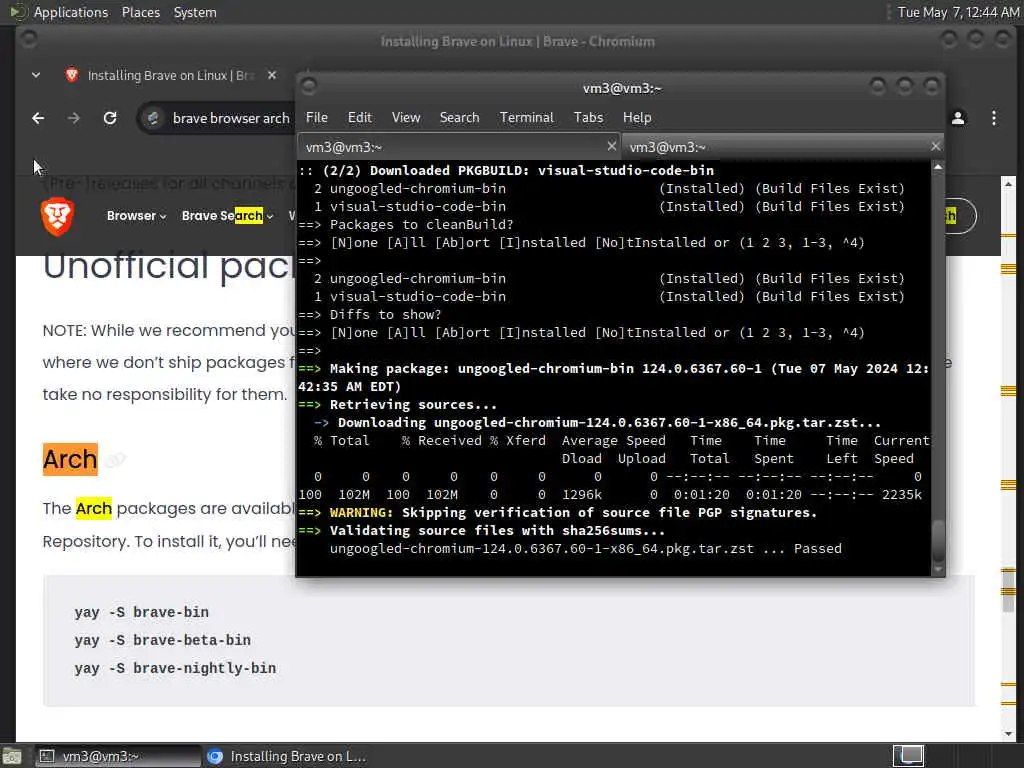Open the Chromium three-dot menu

click(994, 118)
